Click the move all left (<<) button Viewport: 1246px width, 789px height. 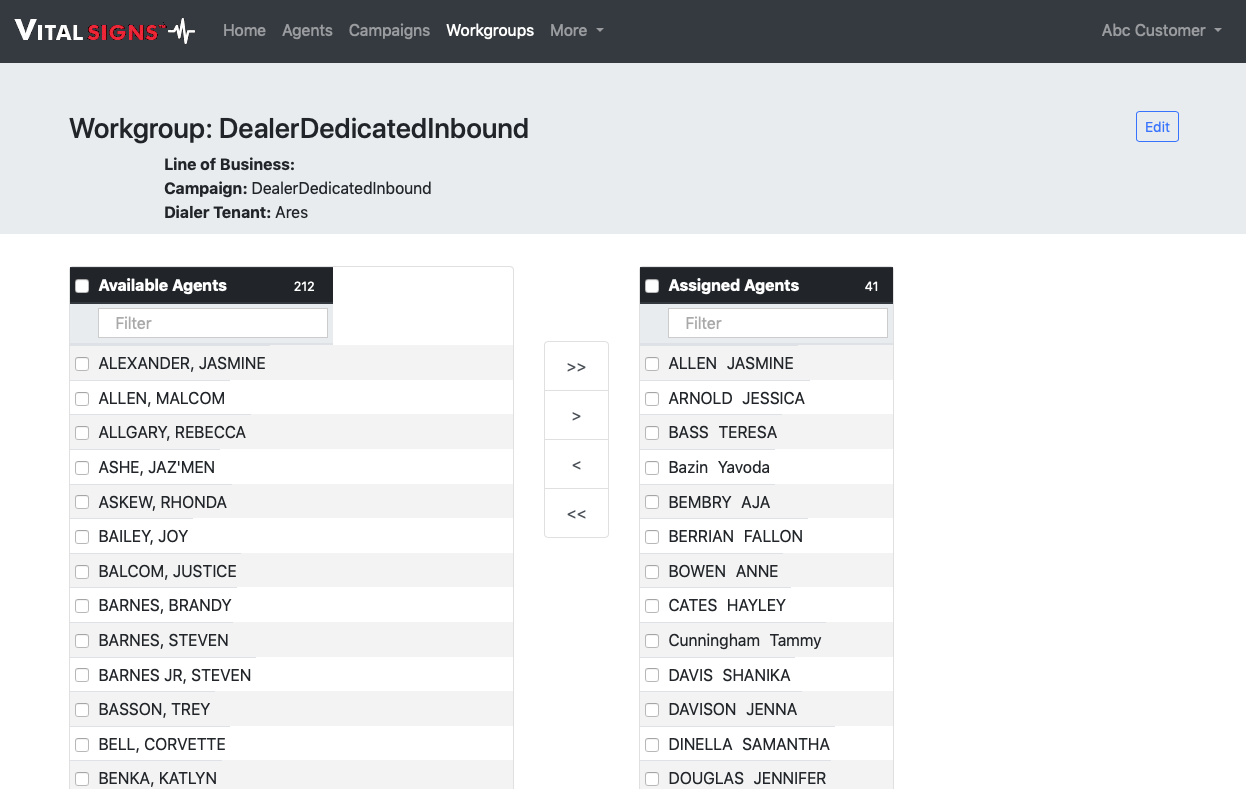point(576,514)
